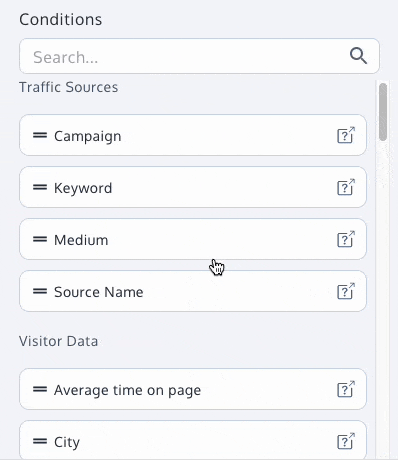Open the help link icon for Medium
Screen dimensions: 398x460
(x=346, y=239)
